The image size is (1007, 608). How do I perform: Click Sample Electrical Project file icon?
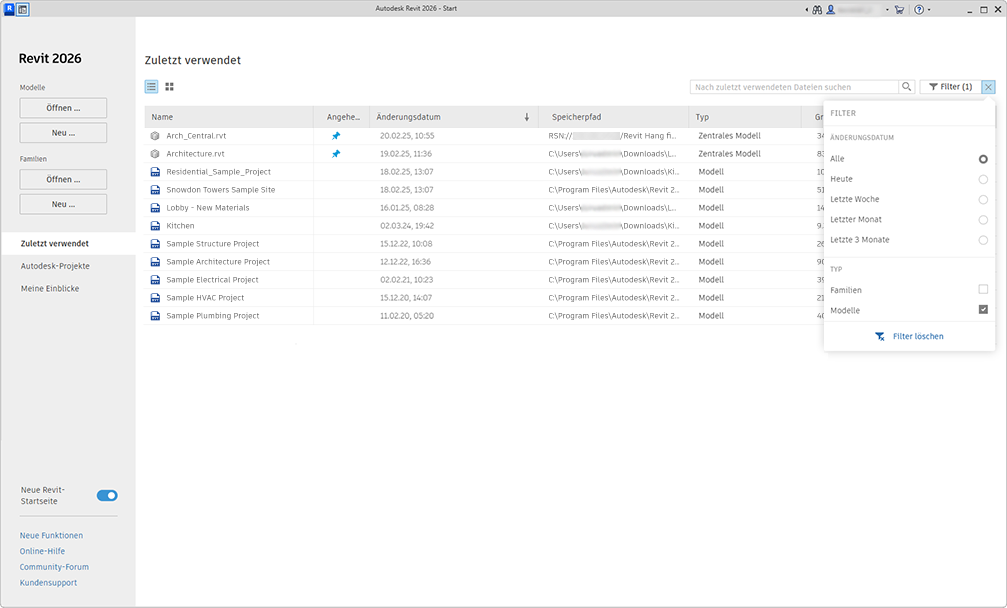click(x=155, y=280)
